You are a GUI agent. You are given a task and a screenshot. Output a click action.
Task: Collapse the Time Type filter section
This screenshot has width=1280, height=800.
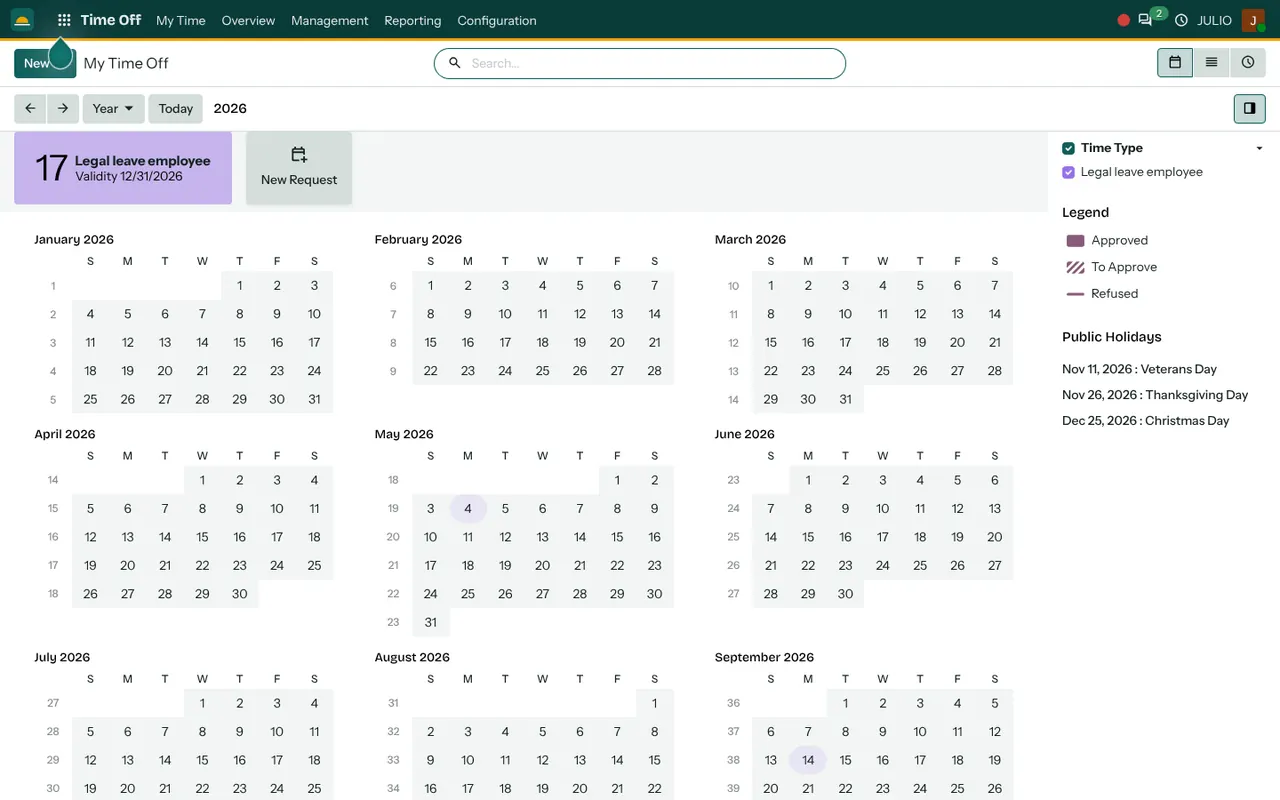coord(1259,148)
